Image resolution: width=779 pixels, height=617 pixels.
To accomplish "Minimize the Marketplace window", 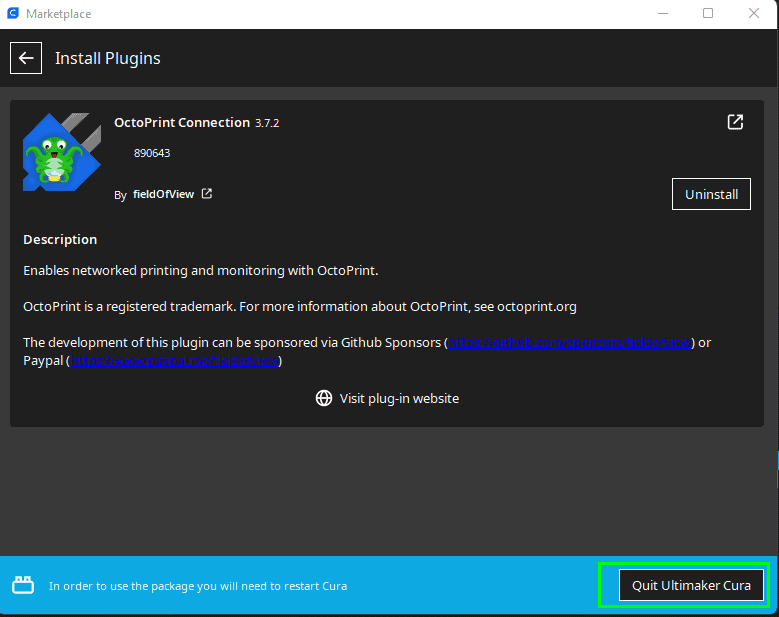I will [x=663, y=13].
